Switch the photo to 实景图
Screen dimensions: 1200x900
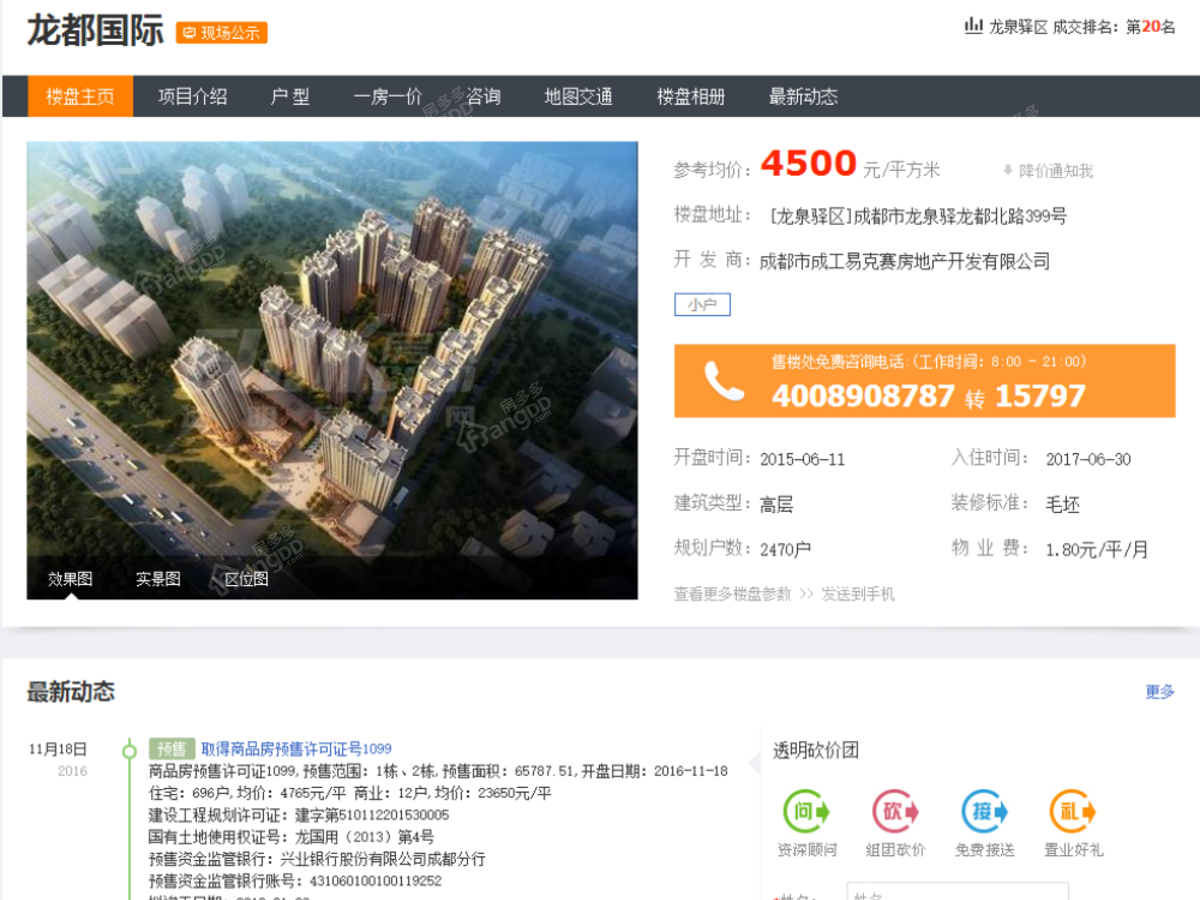(x=158, y=579)
